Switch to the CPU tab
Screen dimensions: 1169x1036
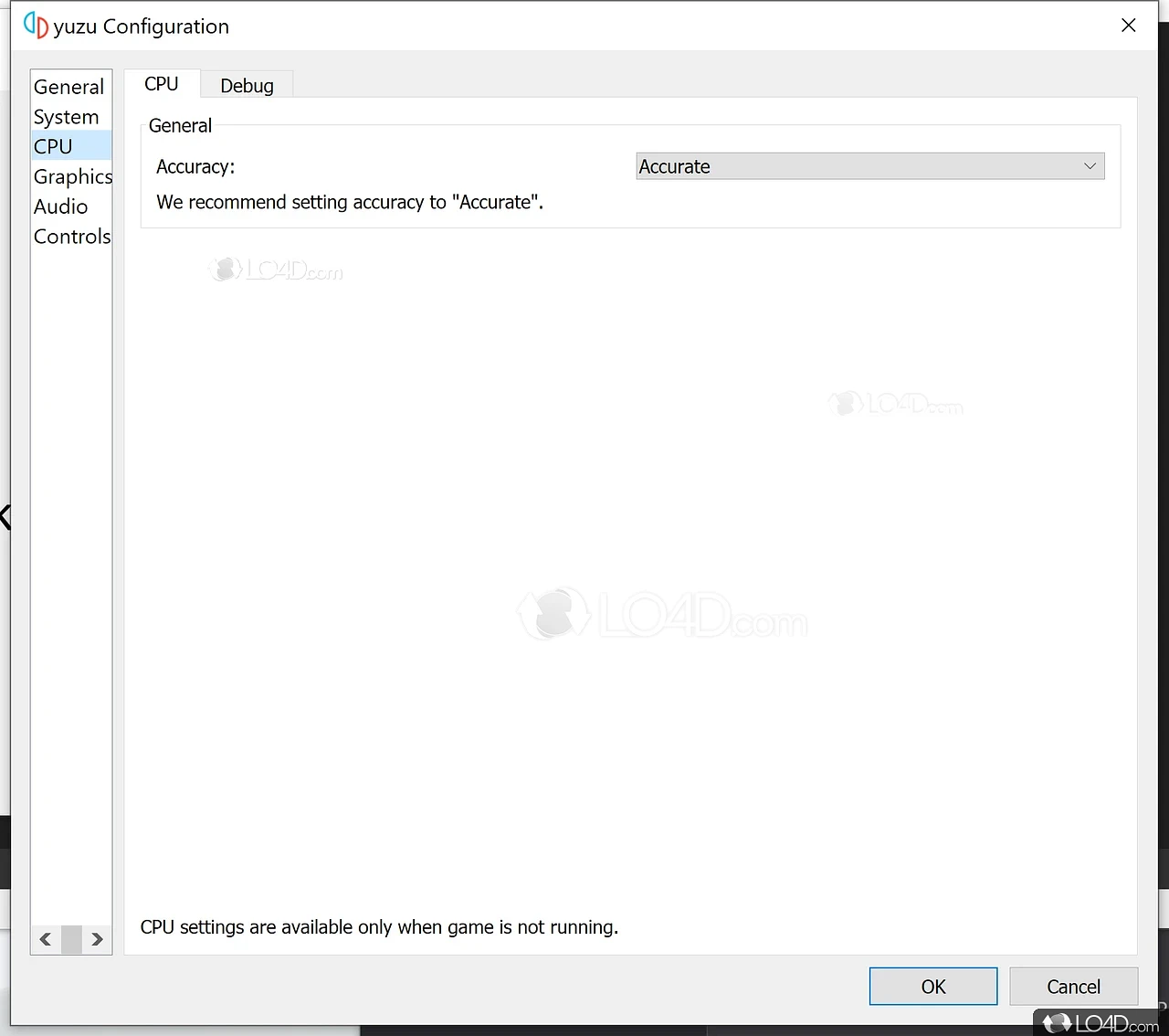tap(162, 84)
